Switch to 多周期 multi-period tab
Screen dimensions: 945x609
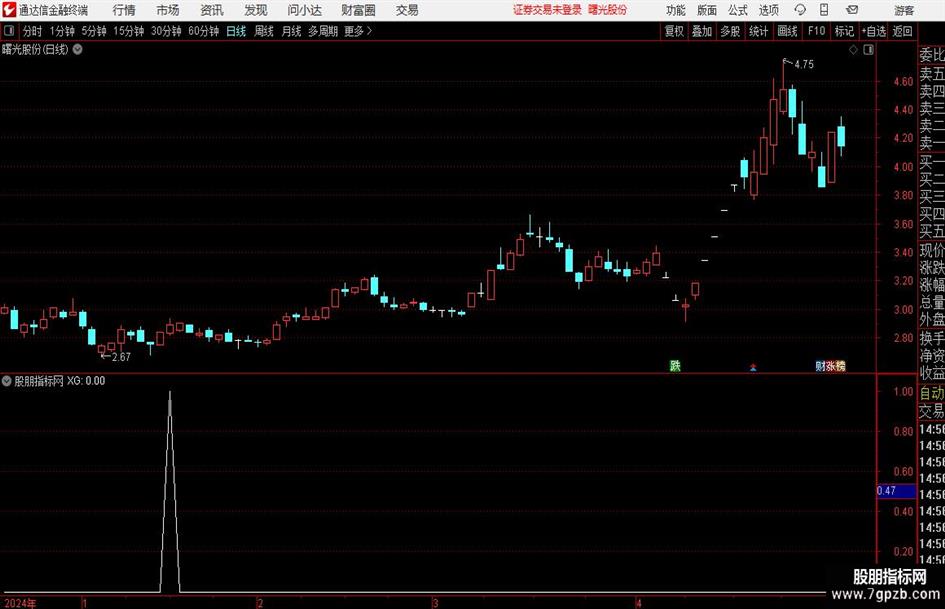323,31
